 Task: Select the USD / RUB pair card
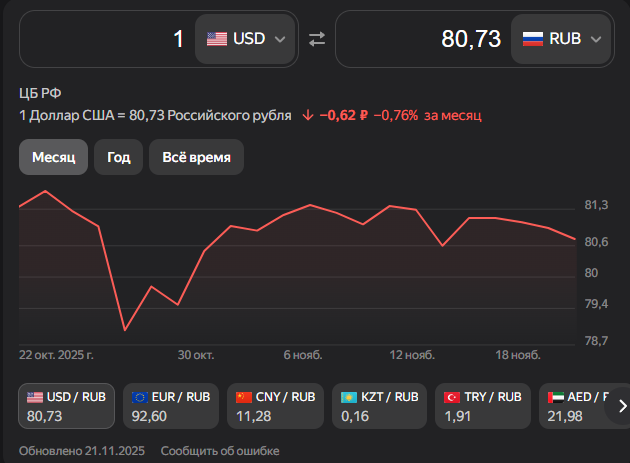click(x=66, y=406)
